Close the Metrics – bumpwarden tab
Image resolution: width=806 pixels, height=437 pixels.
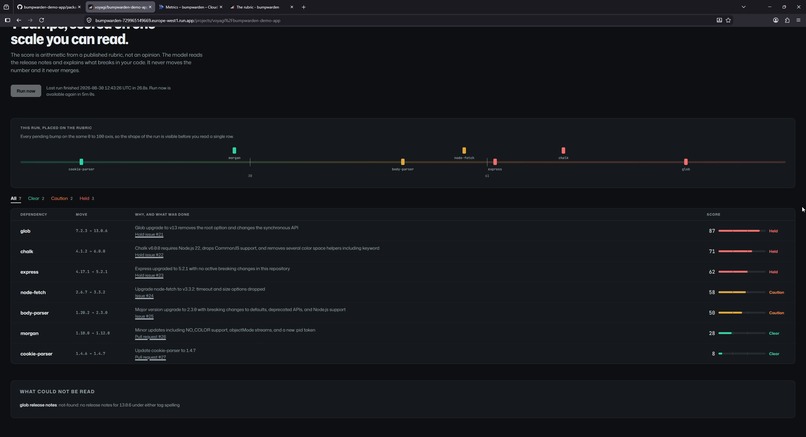pos(221,7)
